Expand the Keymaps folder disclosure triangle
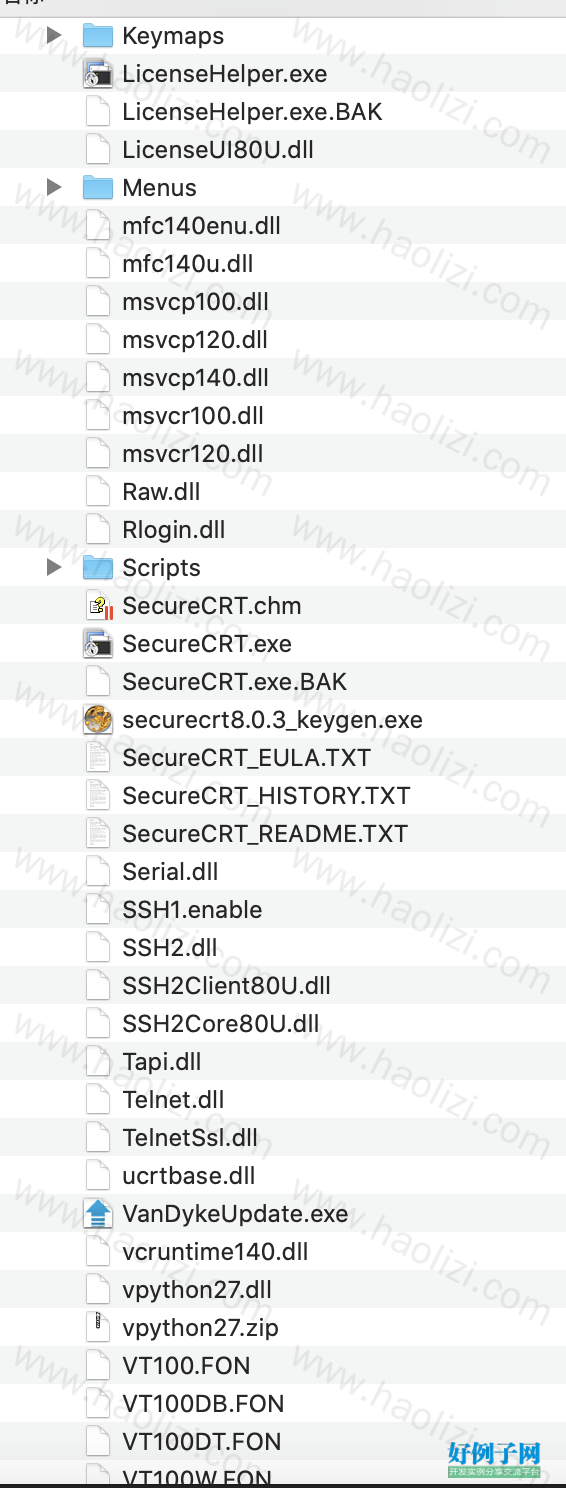This screenshot has width=566, height=1488. pyautogui.click(x=54, y=36)
